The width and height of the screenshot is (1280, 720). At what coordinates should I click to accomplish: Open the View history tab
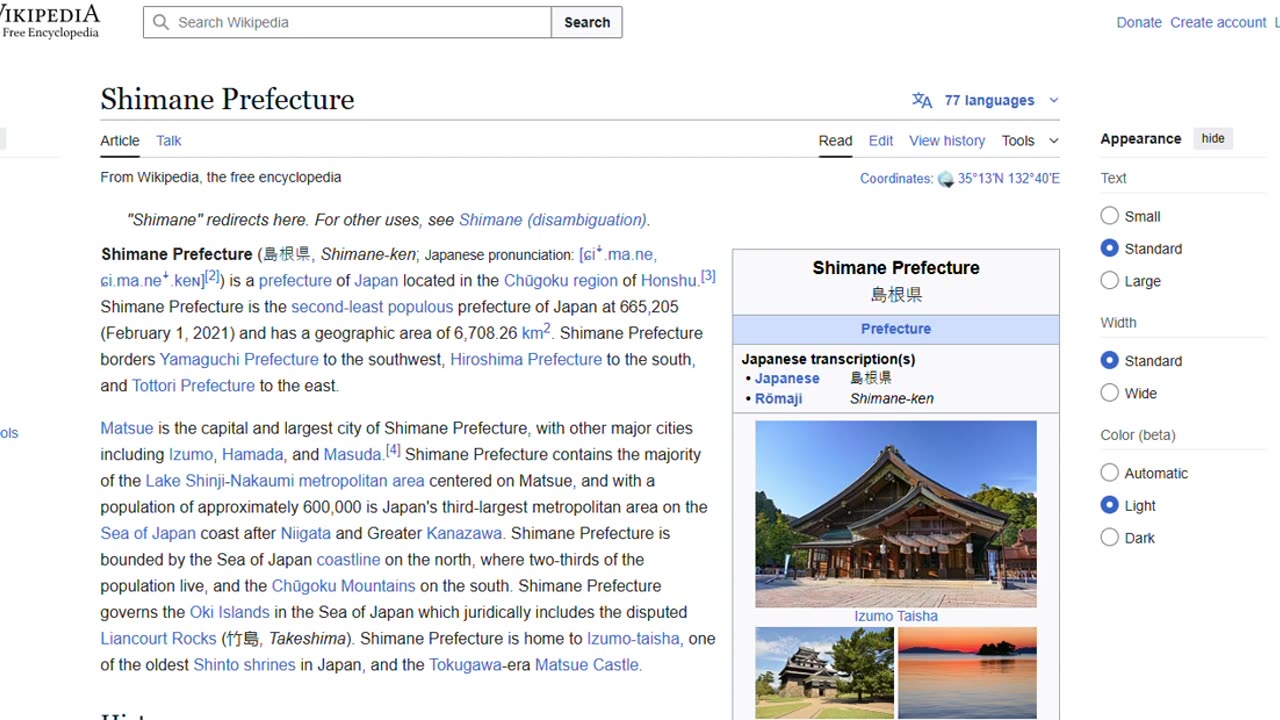947,141
